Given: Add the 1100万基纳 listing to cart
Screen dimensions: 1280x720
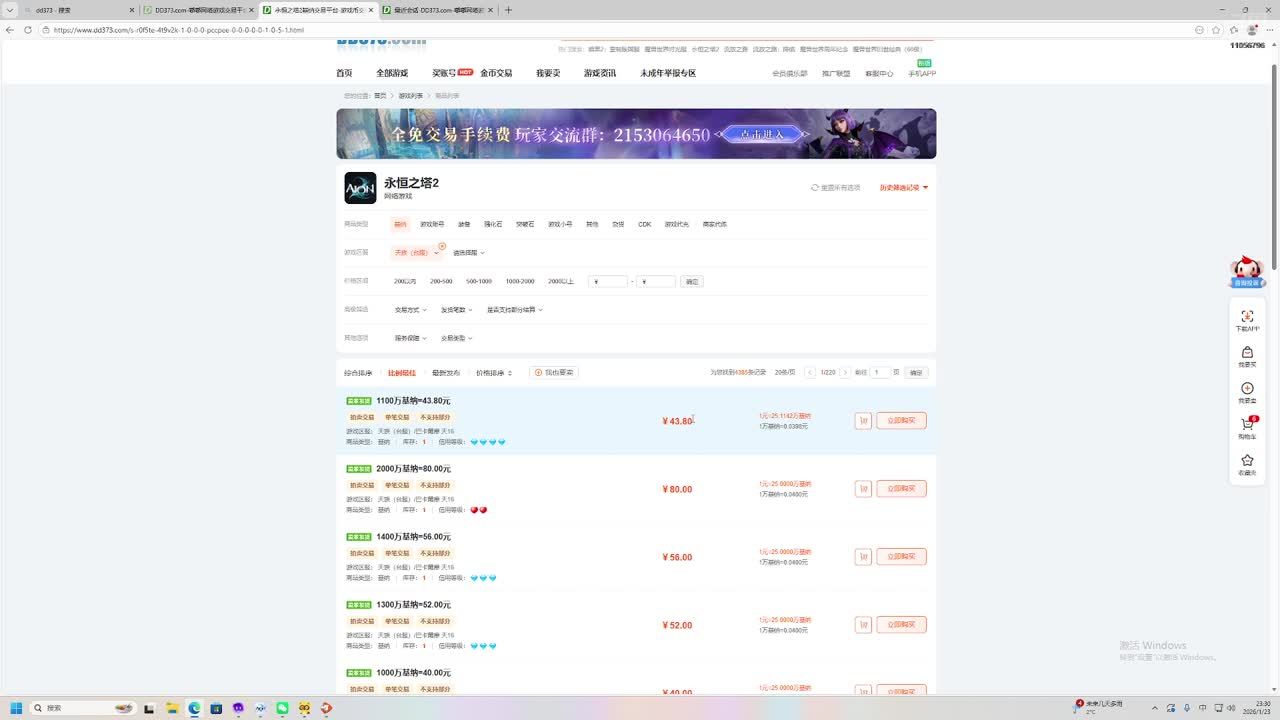Looking at the screenshot, I should click(x=863, y=421).
